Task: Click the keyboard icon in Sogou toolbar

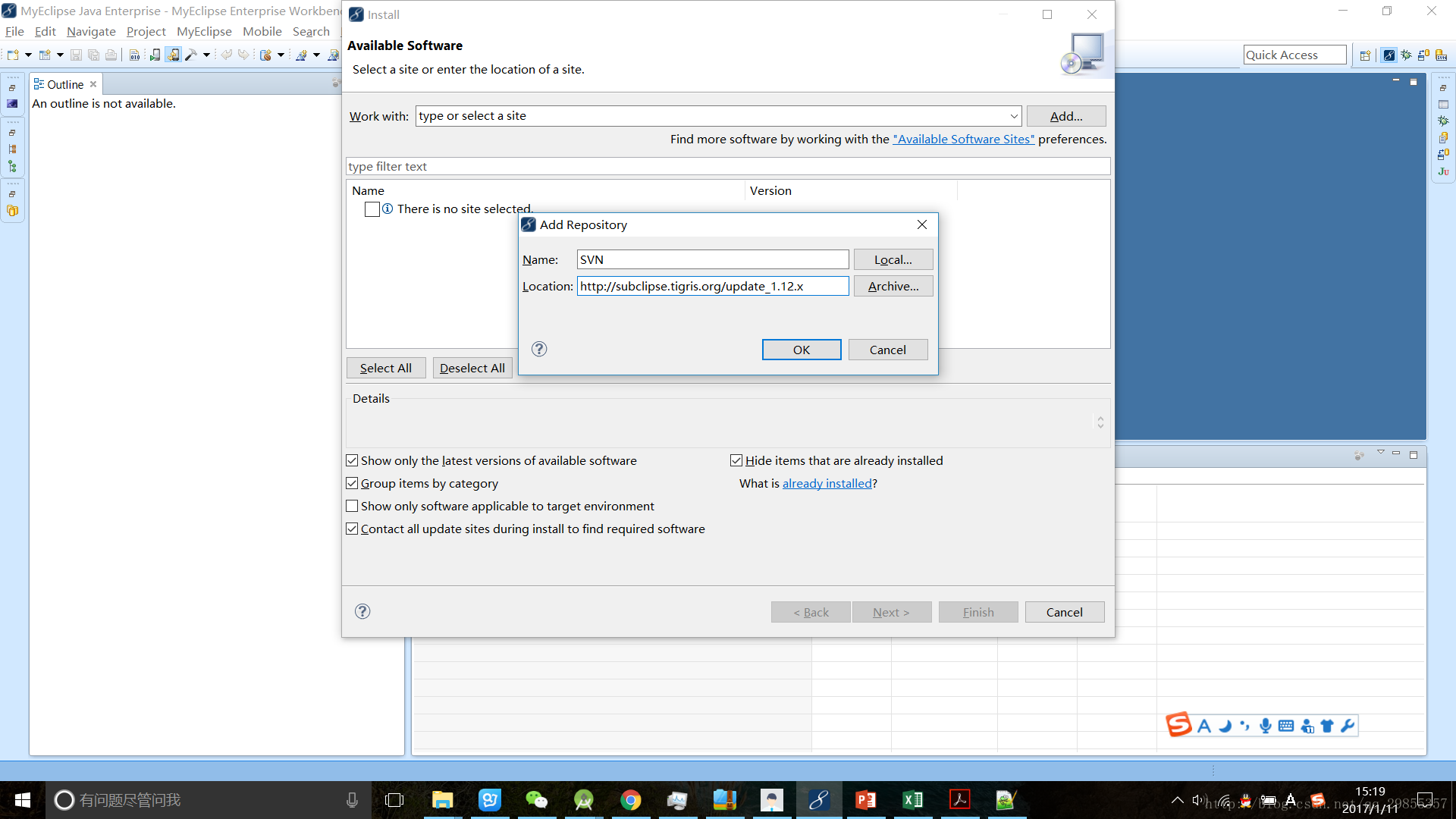Action: tap(1286, 726)
